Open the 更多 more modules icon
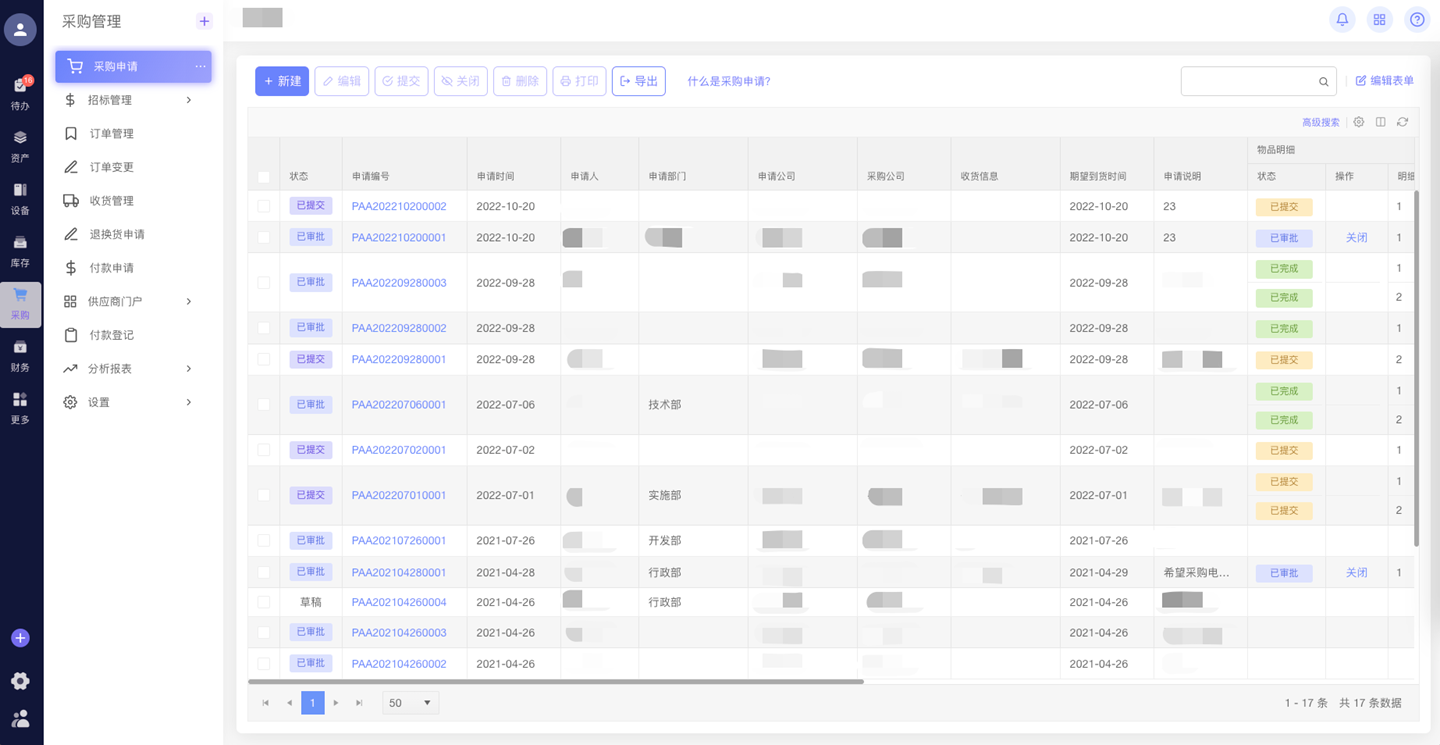 click(20, 407)
